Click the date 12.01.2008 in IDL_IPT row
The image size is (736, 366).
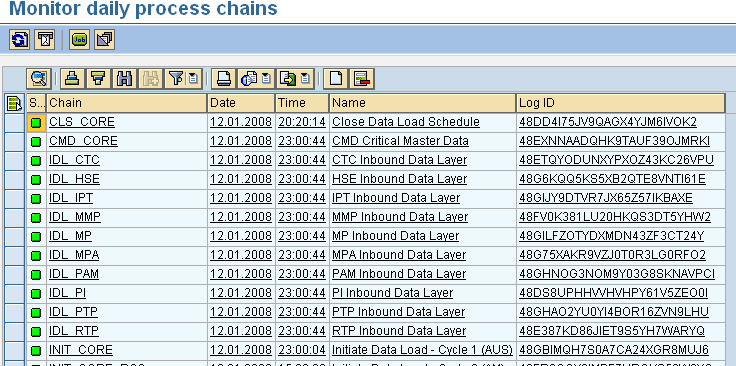click(241, 198)
